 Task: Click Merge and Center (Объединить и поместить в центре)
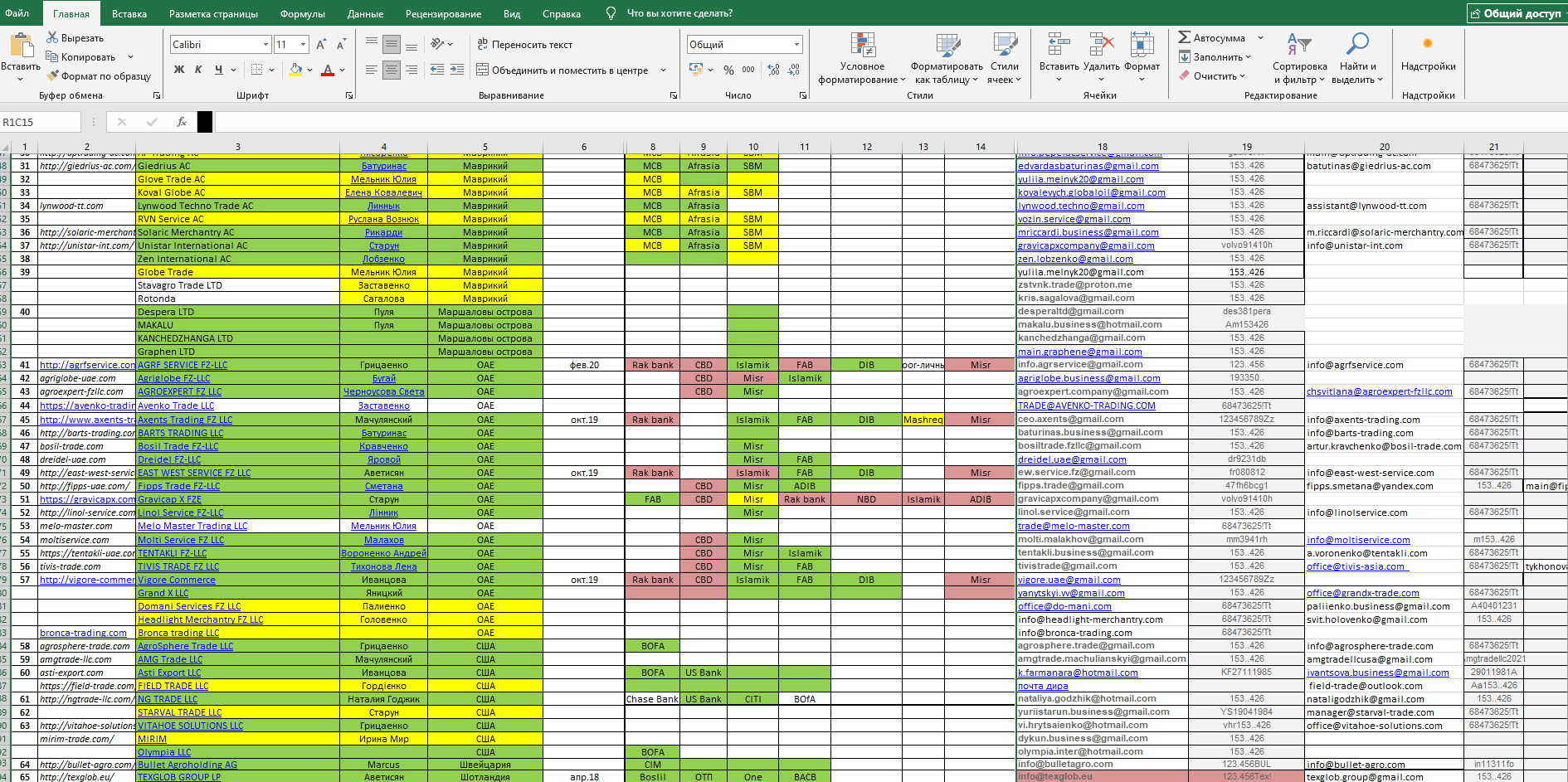click(x=562, y=70)
